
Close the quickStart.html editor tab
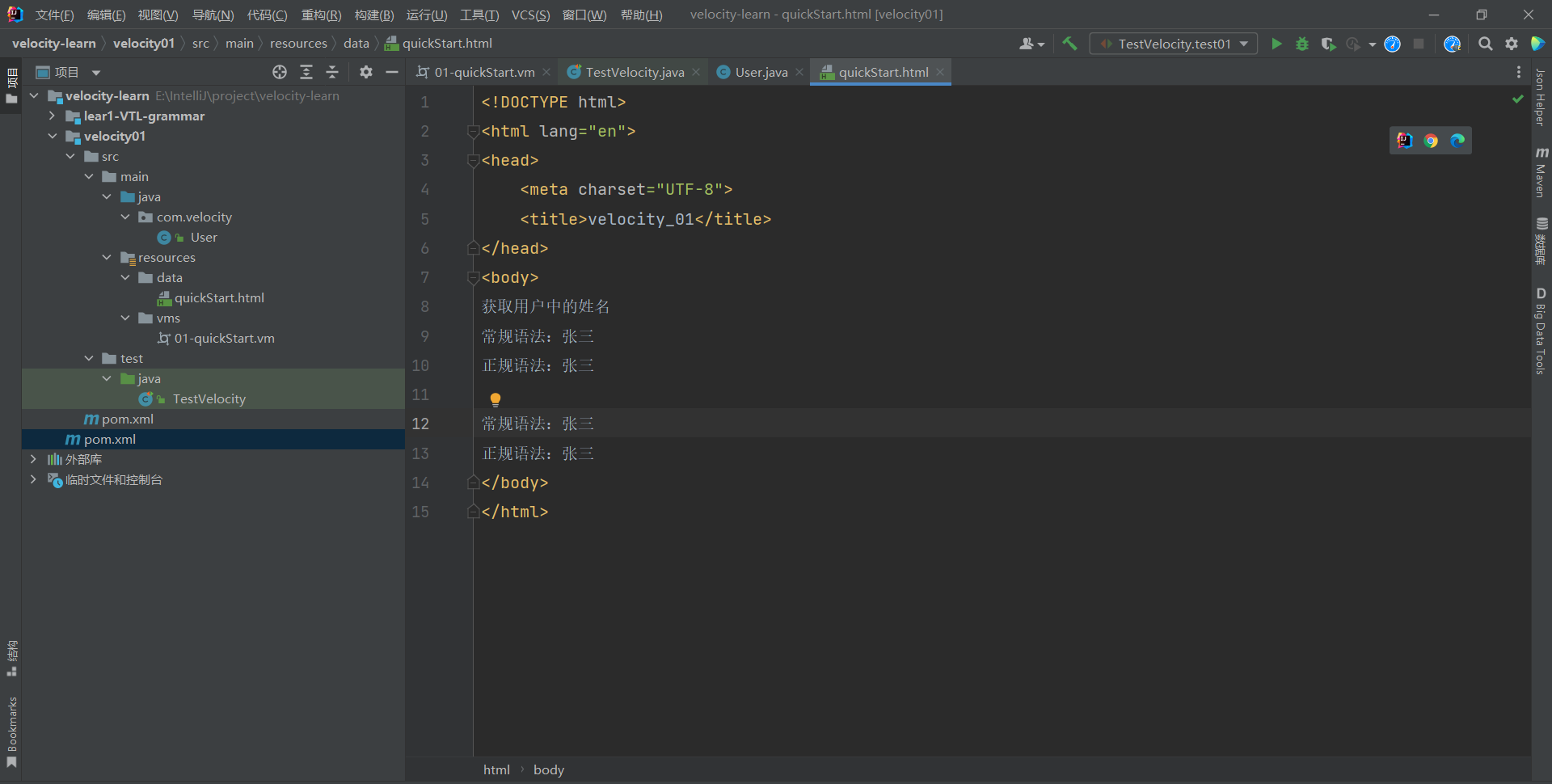[940, 72]
